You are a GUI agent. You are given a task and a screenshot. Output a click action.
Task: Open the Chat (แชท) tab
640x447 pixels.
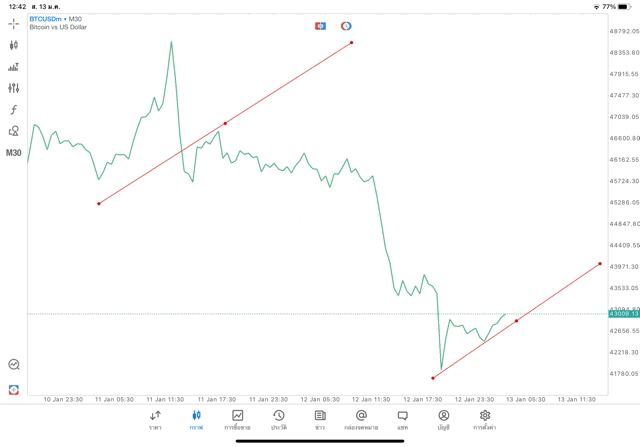402,419
